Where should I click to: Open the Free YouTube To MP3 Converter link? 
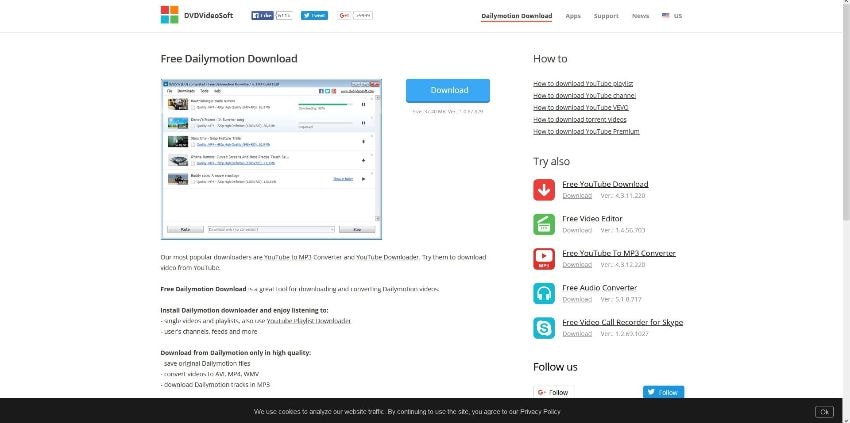tap(619, 253)
